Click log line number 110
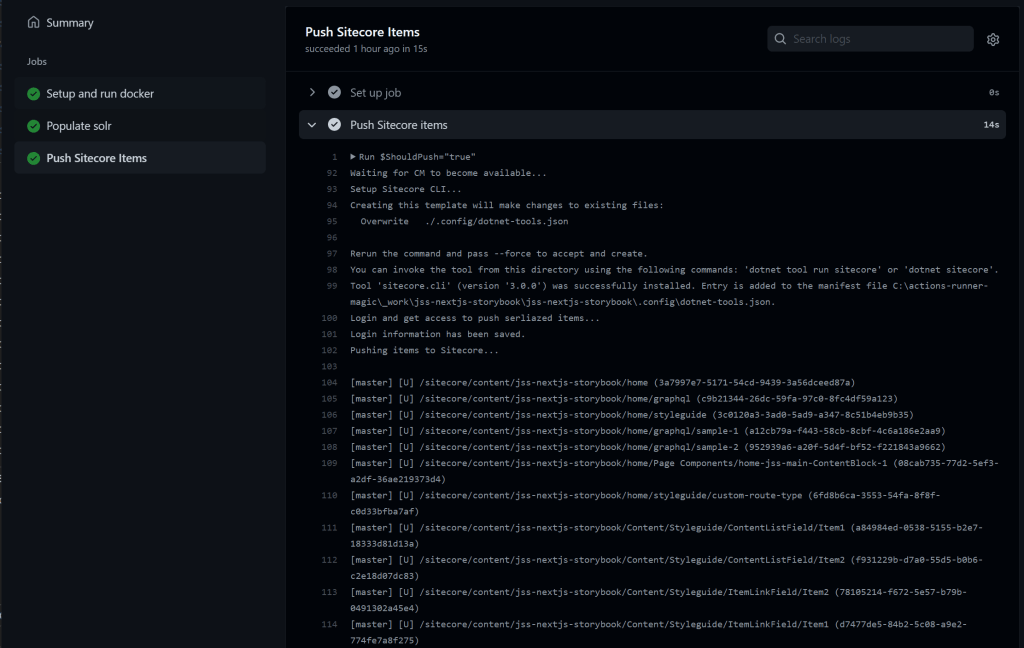This screenshot has height=648, width=1024. [x=330, y=495]
